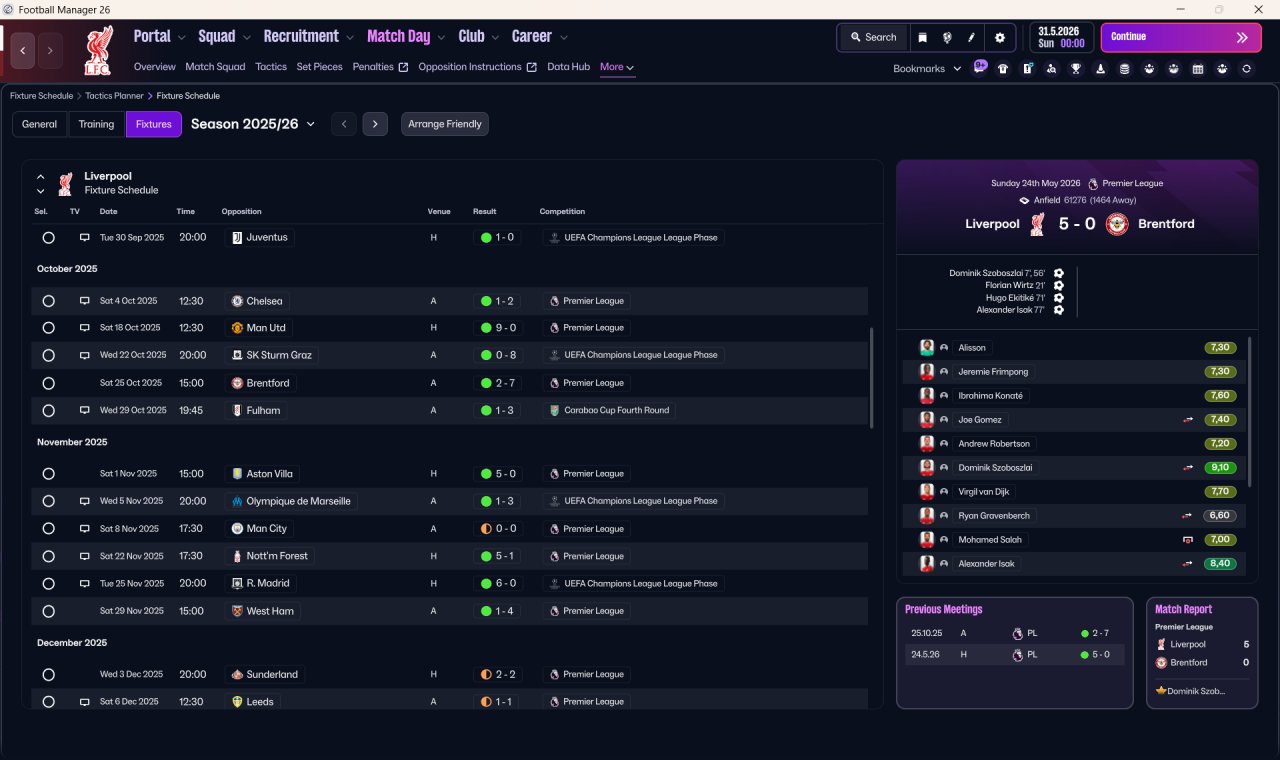Select the Aston Villa fixture radio button
The height and width of the screenshot is (760, 1280).
[48, 474]
